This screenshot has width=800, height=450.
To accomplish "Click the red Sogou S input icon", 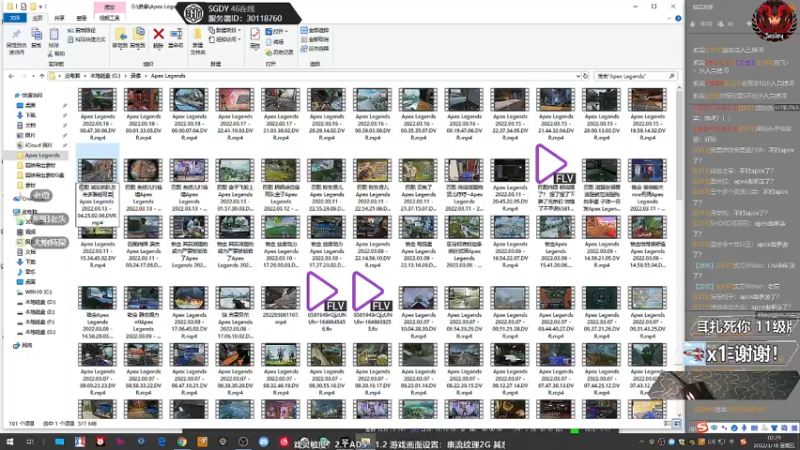I will click(x=702, y=428).
